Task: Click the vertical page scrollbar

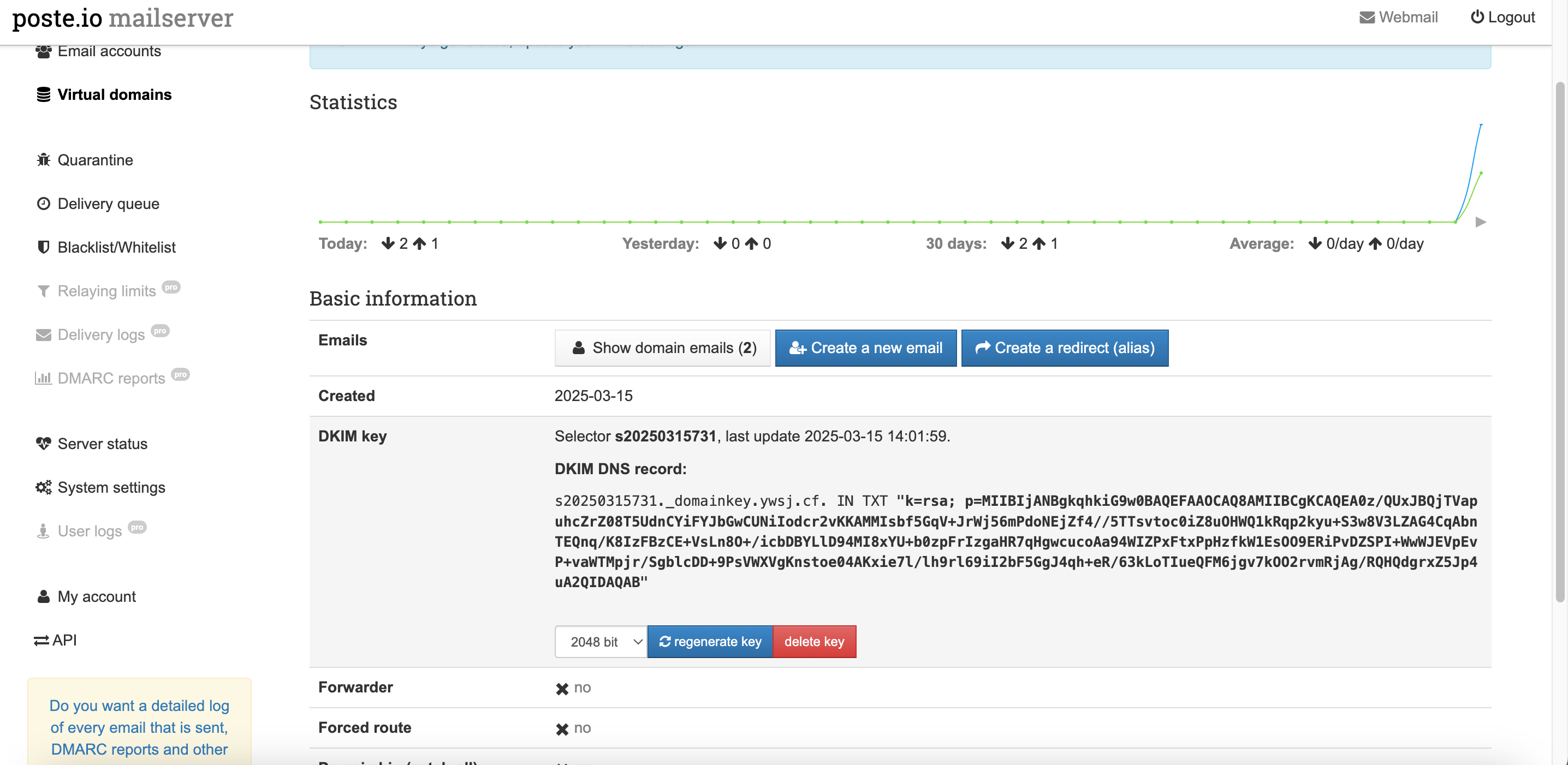Action: [1559, 340]
